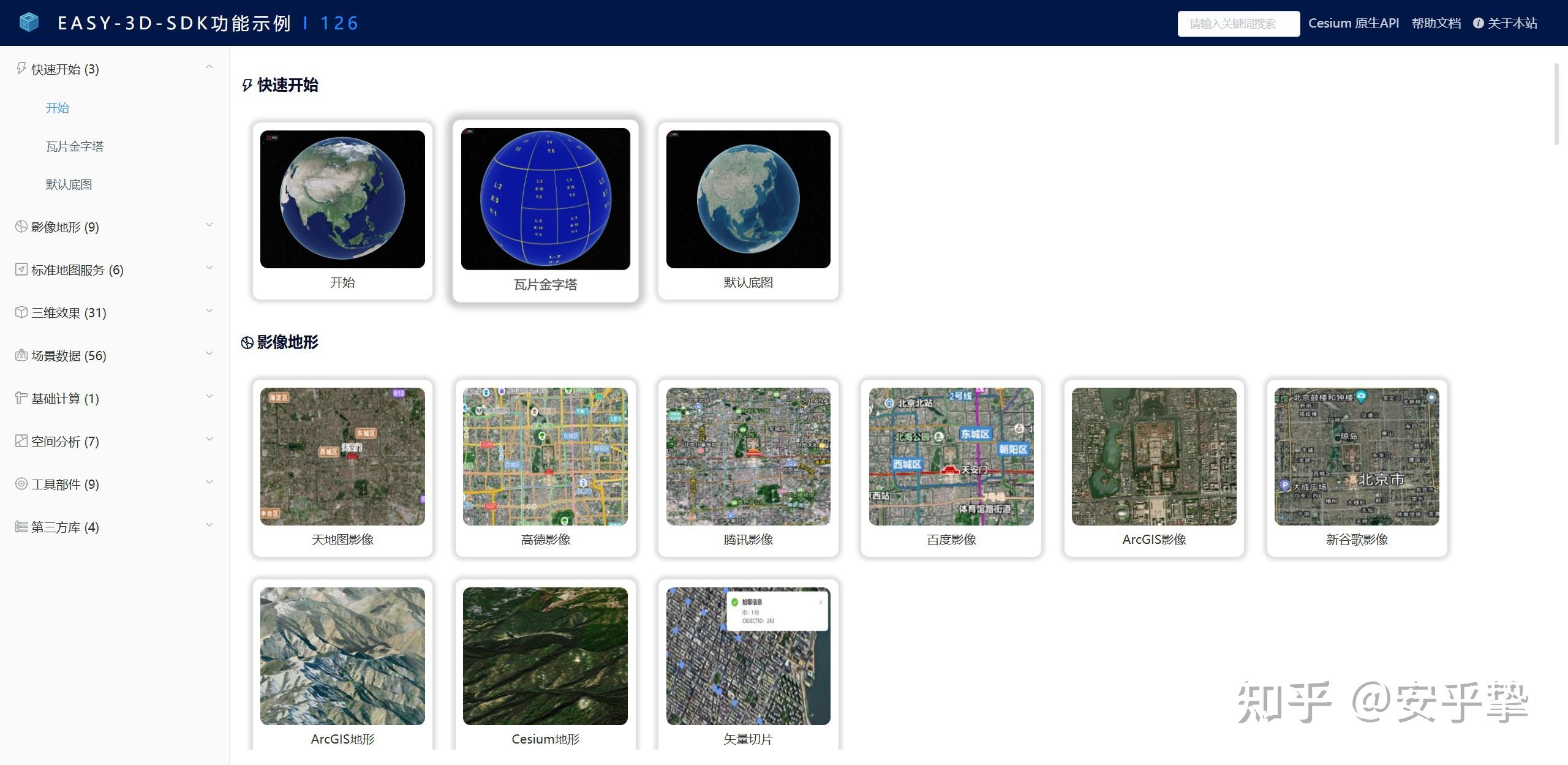Collapse the 快速开始 sidebar section

[x=209, y=66]
